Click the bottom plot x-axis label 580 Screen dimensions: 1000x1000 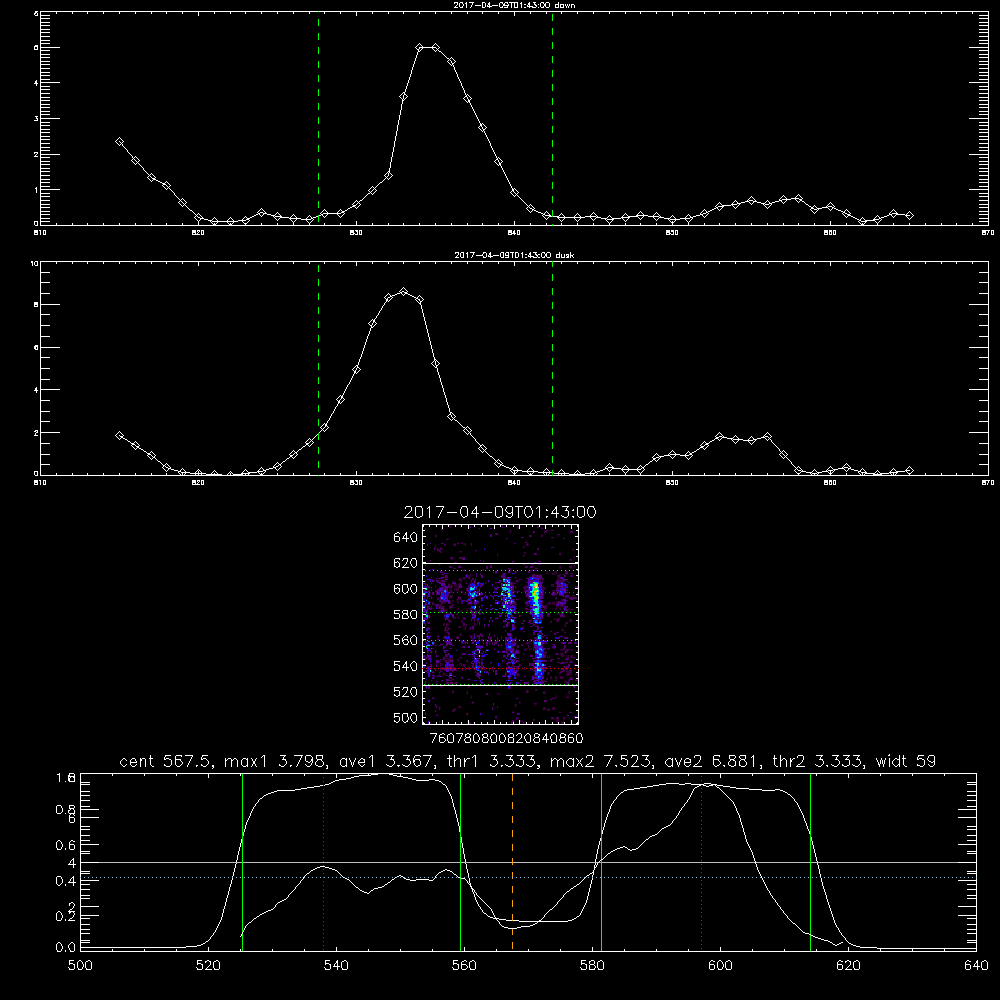592,965
